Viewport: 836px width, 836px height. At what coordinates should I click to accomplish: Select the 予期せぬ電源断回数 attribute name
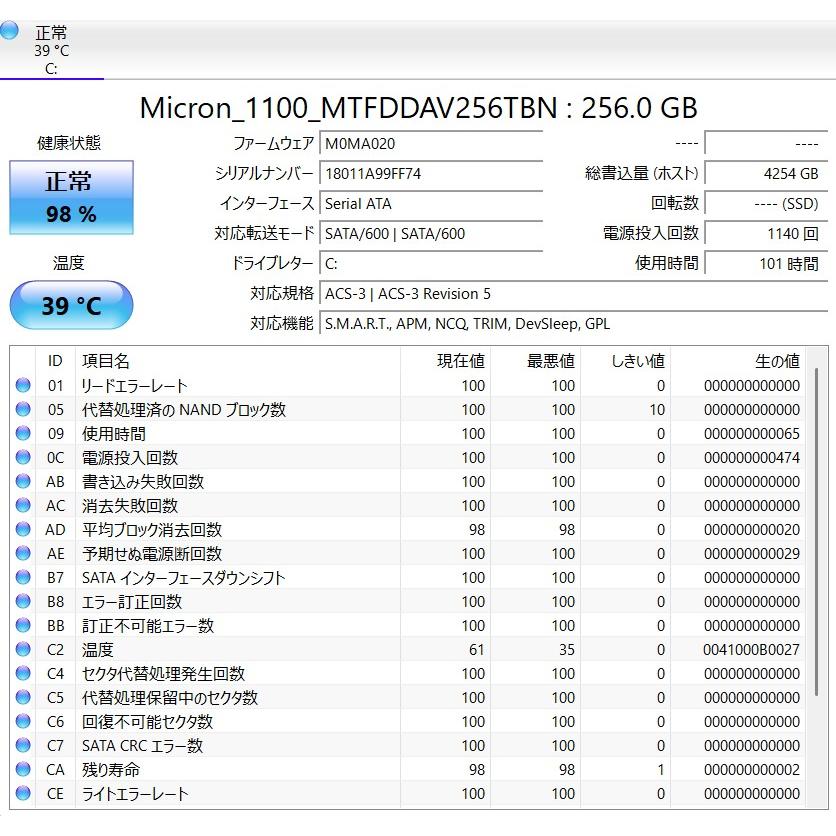click(151, 553)
